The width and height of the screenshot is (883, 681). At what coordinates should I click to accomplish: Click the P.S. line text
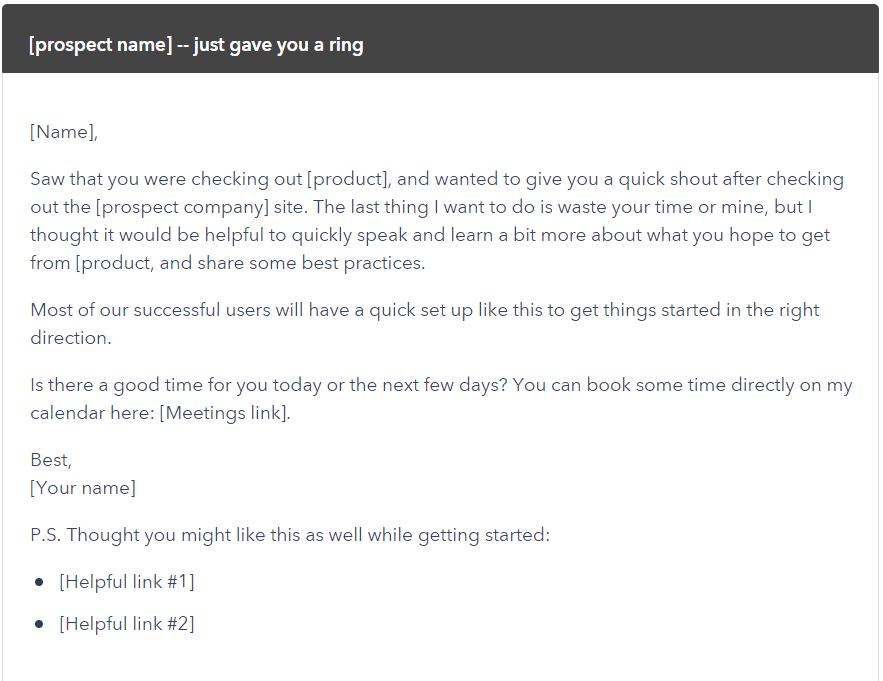click(289, 535)
